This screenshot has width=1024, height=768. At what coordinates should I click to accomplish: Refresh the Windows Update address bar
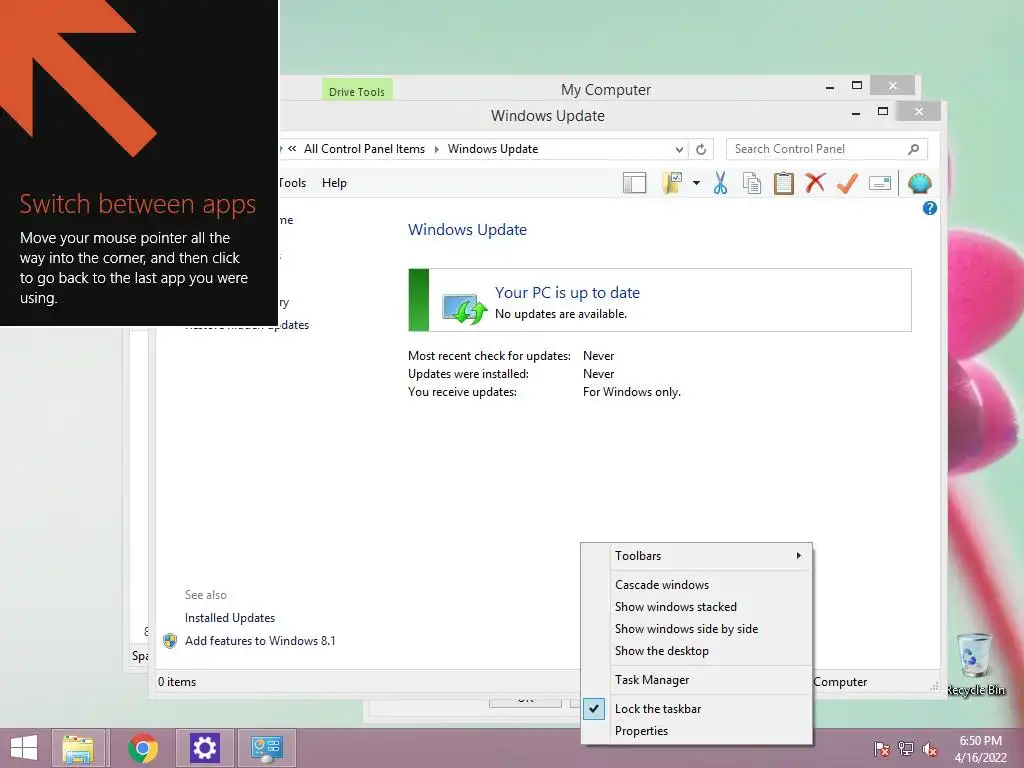click(701, 149)
